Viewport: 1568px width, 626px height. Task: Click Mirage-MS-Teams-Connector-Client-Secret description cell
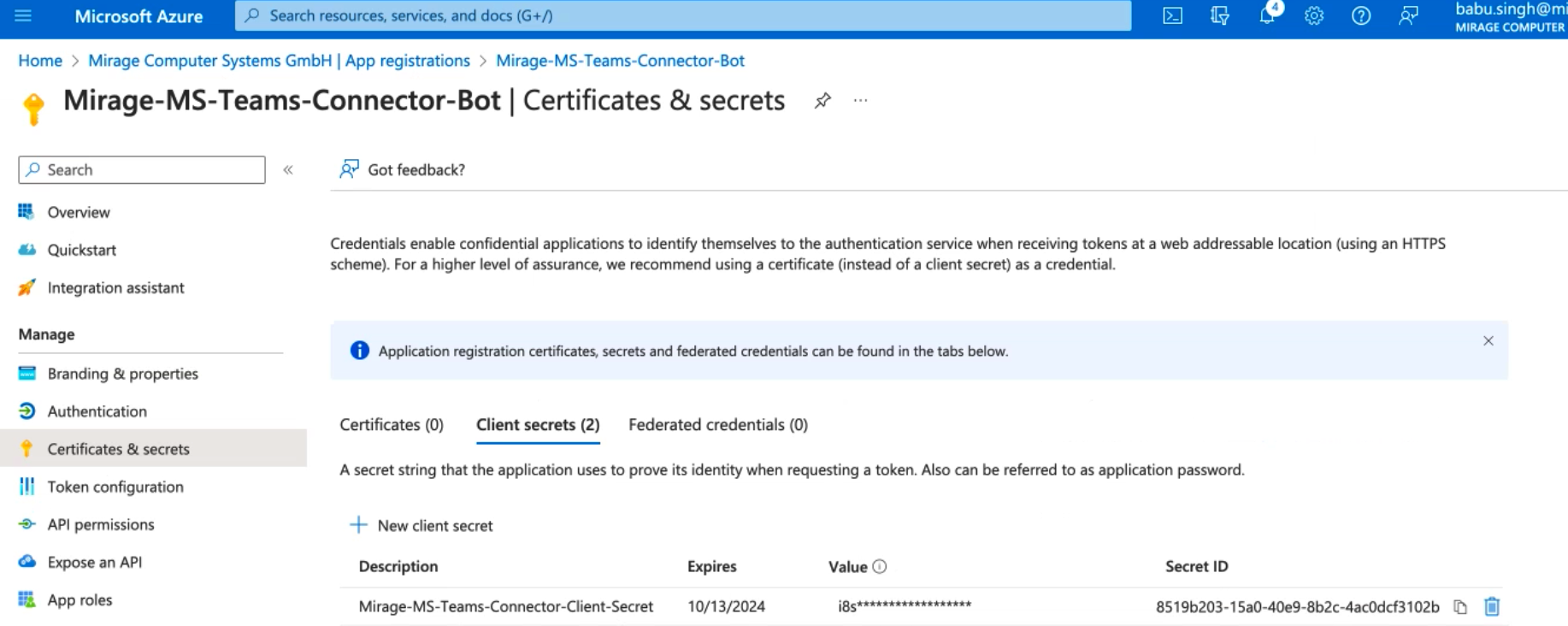506,606
